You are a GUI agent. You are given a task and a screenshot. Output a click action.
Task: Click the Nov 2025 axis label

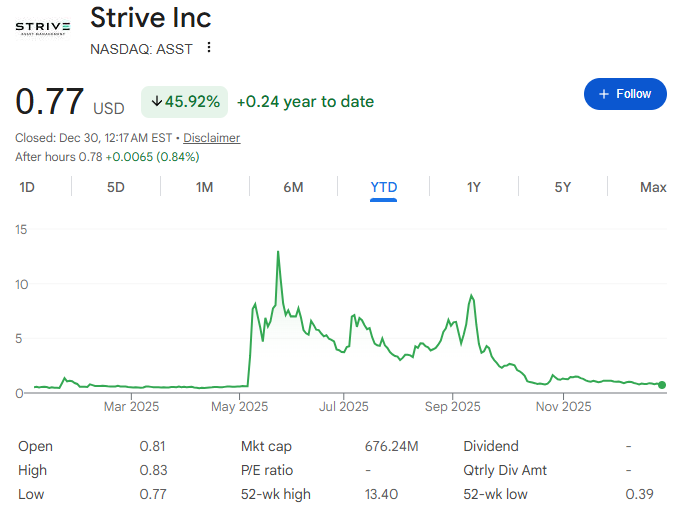click(564, 407)
